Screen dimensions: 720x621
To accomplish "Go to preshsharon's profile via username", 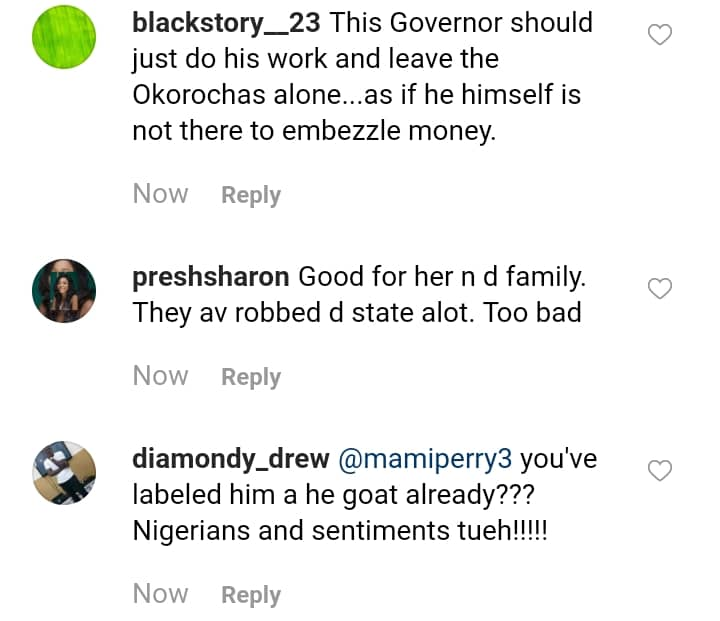I will click(211, 276).
